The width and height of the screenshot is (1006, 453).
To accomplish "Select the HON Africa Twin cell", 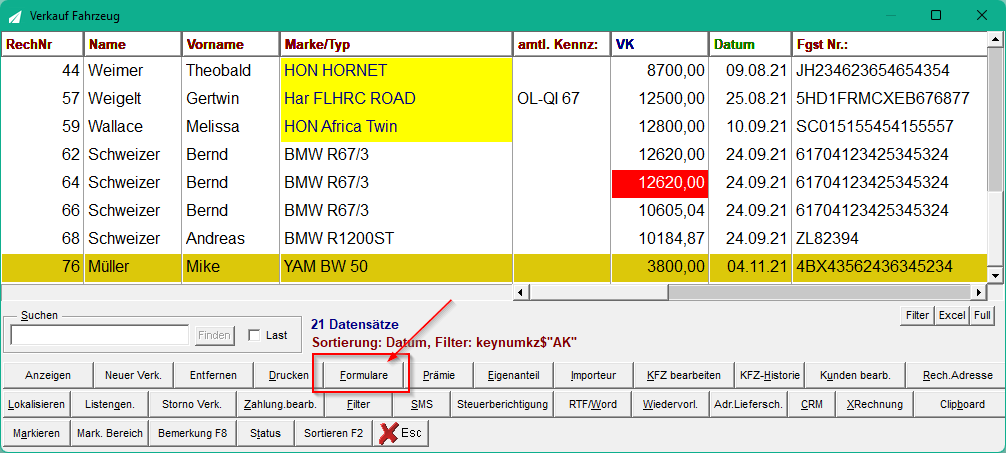I will (396, 127).
